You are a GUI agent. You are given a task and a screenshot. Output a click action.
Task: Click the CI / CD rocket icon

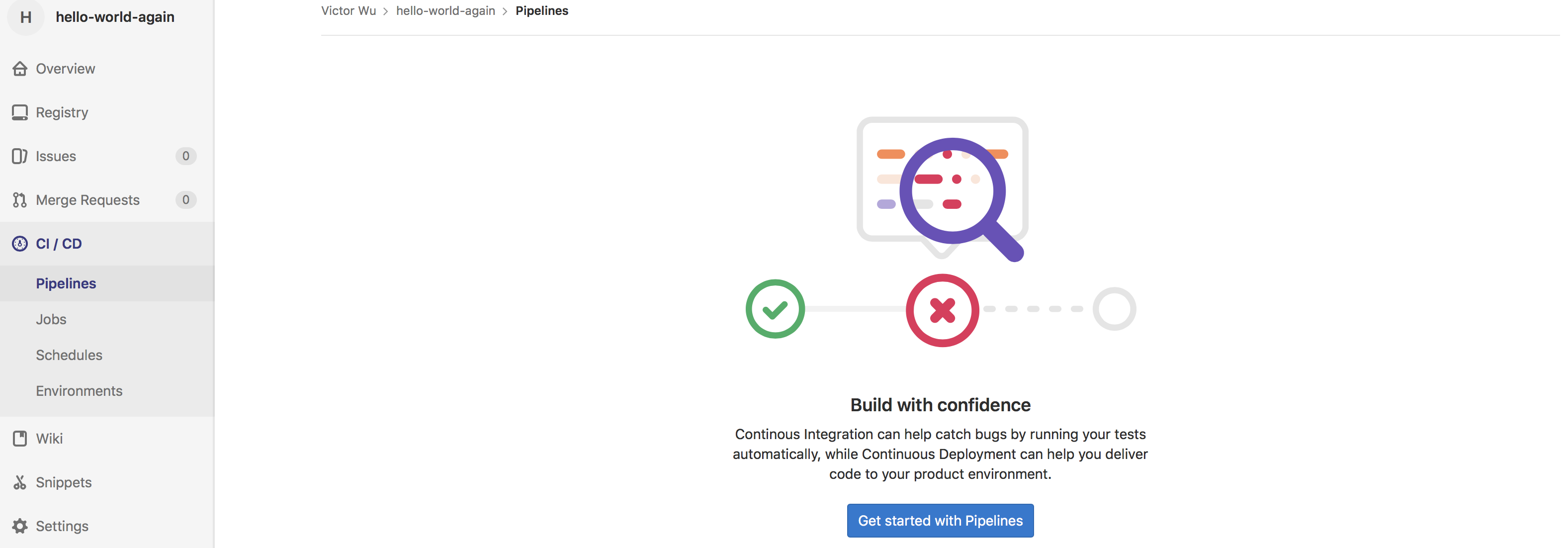coord(19,244)
